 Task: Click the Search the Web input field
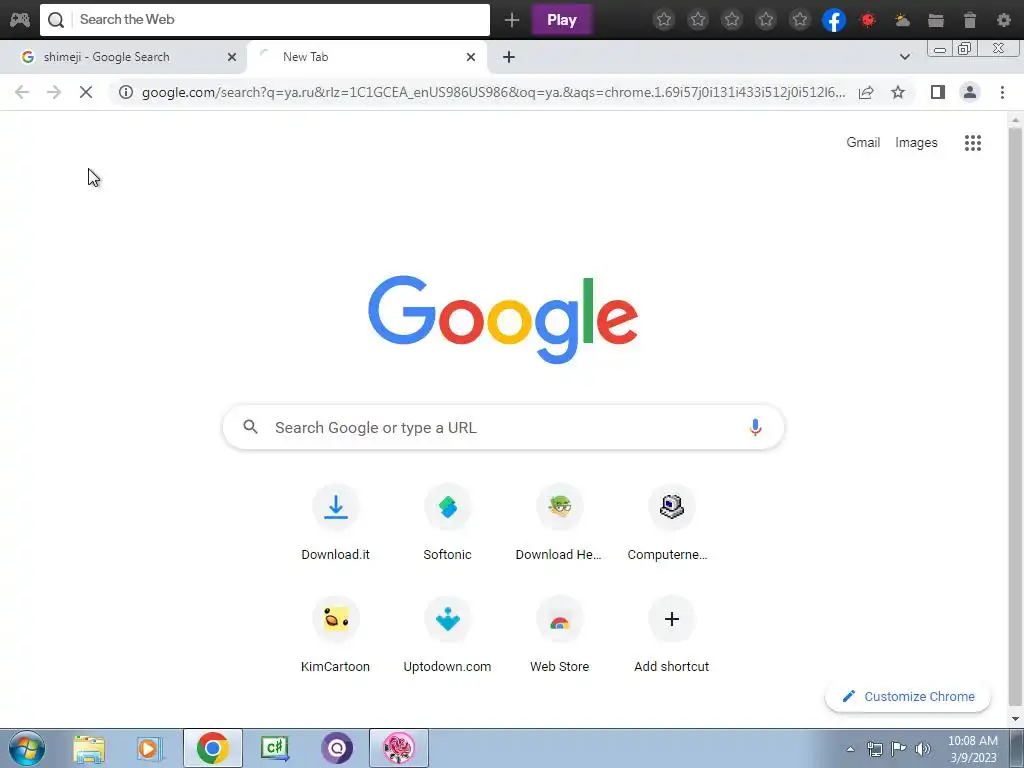pos(264,20)
